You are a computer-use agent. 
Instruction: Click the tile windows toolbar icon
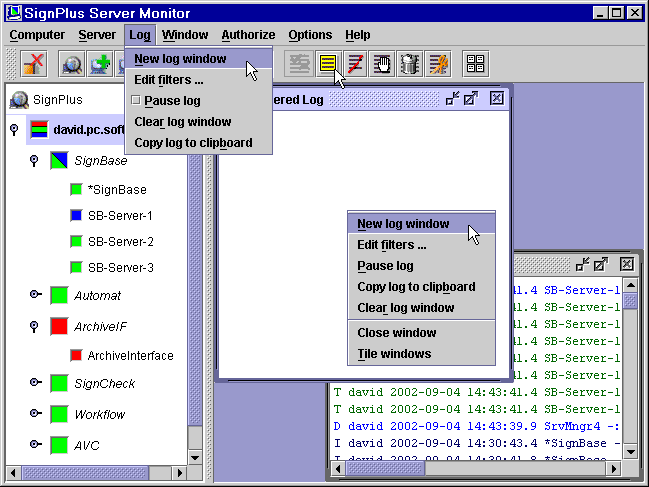tap(475, 65)
